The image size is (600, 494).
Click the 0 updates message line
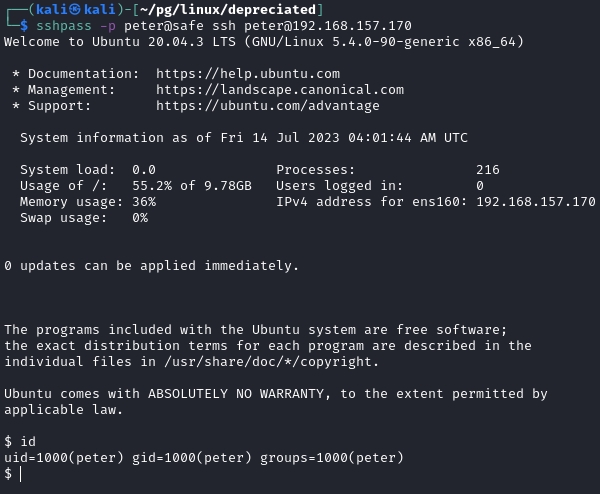151,266
